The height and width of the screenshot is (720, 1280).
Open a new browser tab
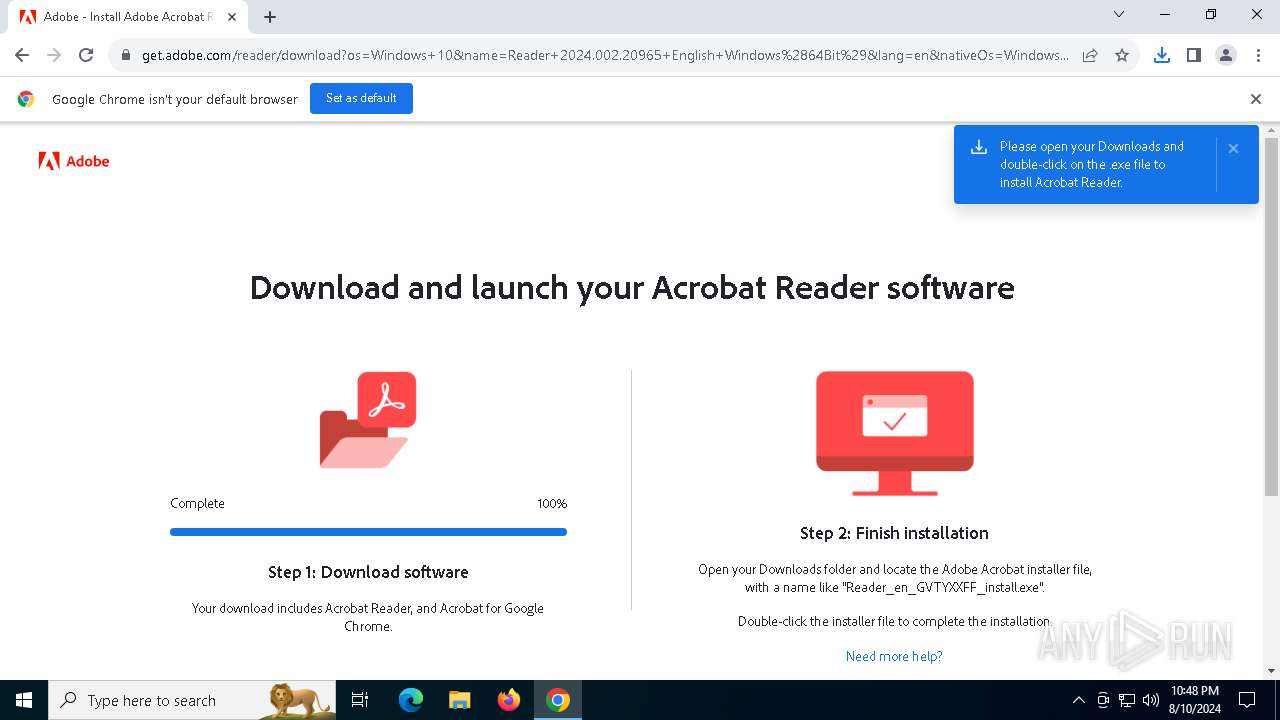(x=270, y=16)
